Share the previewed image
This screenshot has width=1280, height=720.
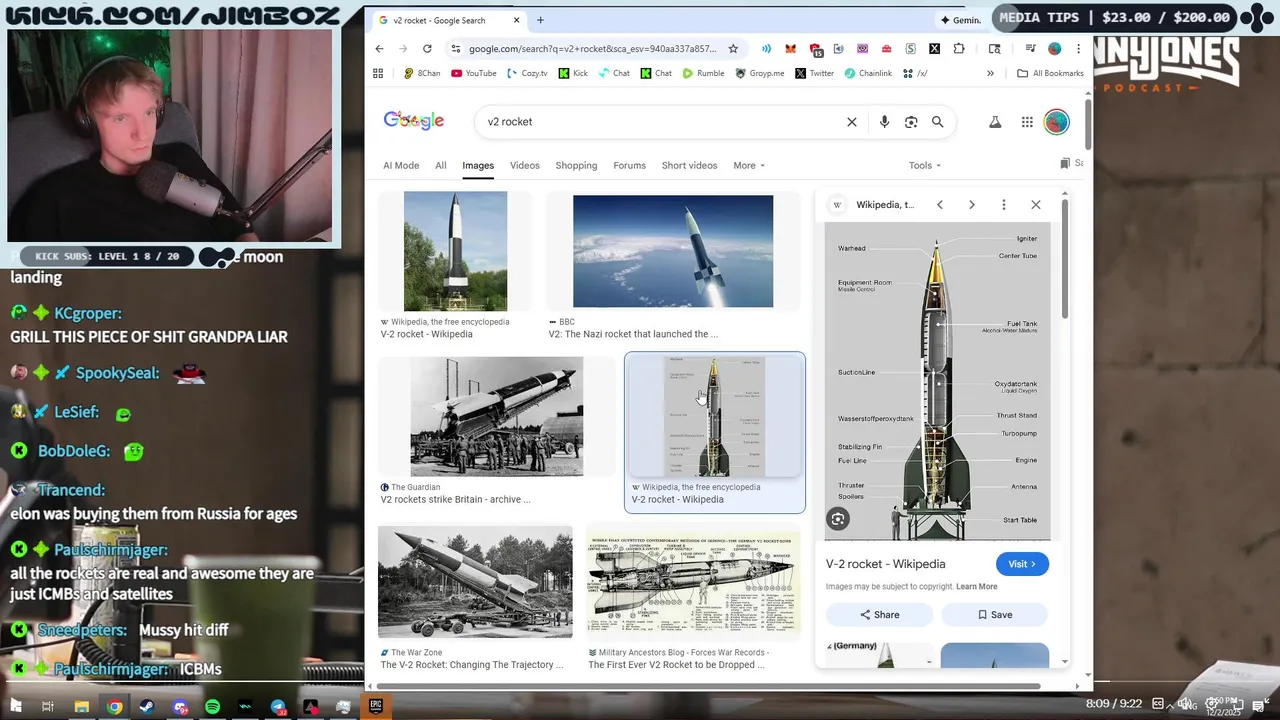[x=879, y=614]
